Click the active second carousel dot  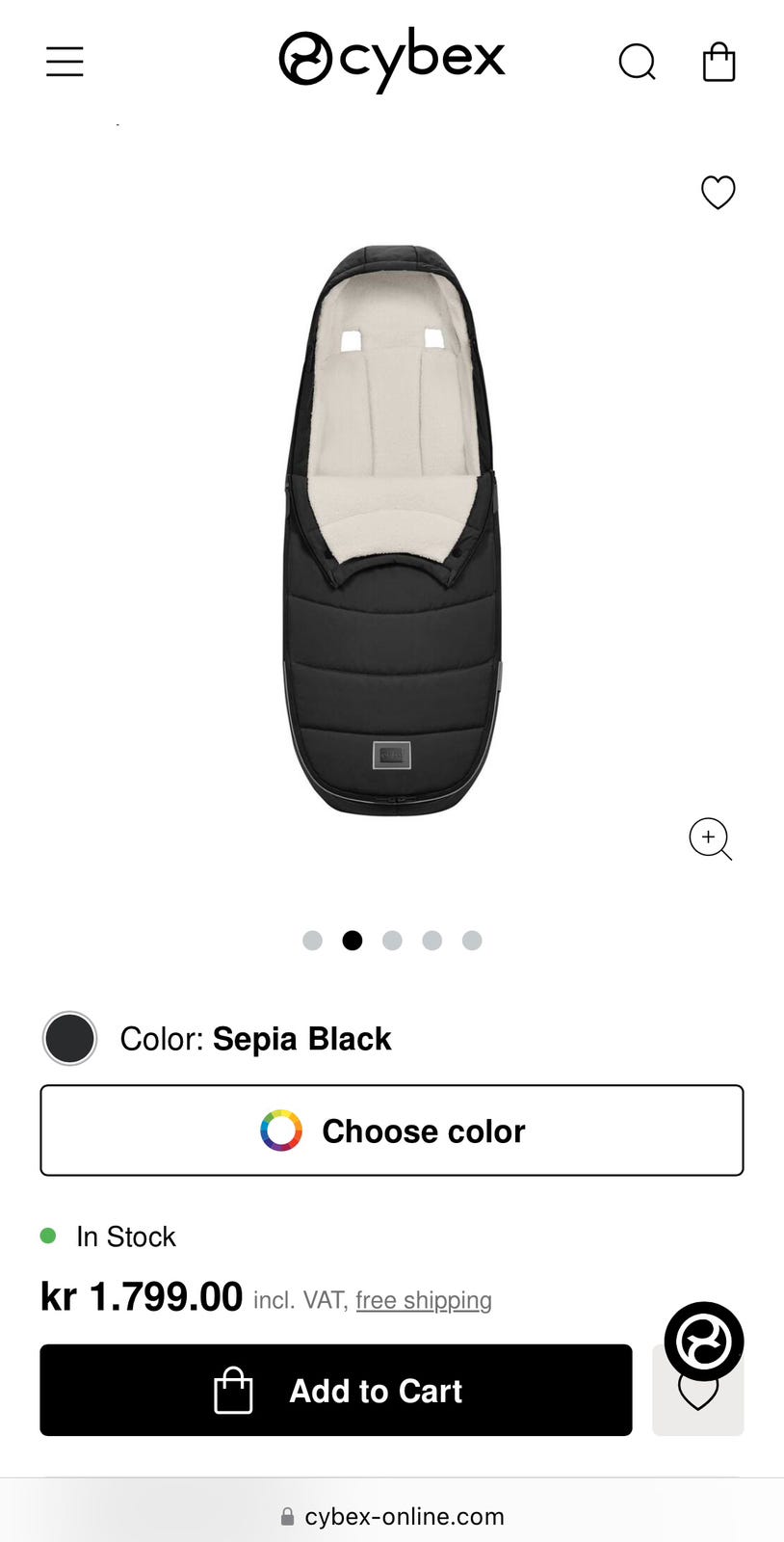pos(353,941)
